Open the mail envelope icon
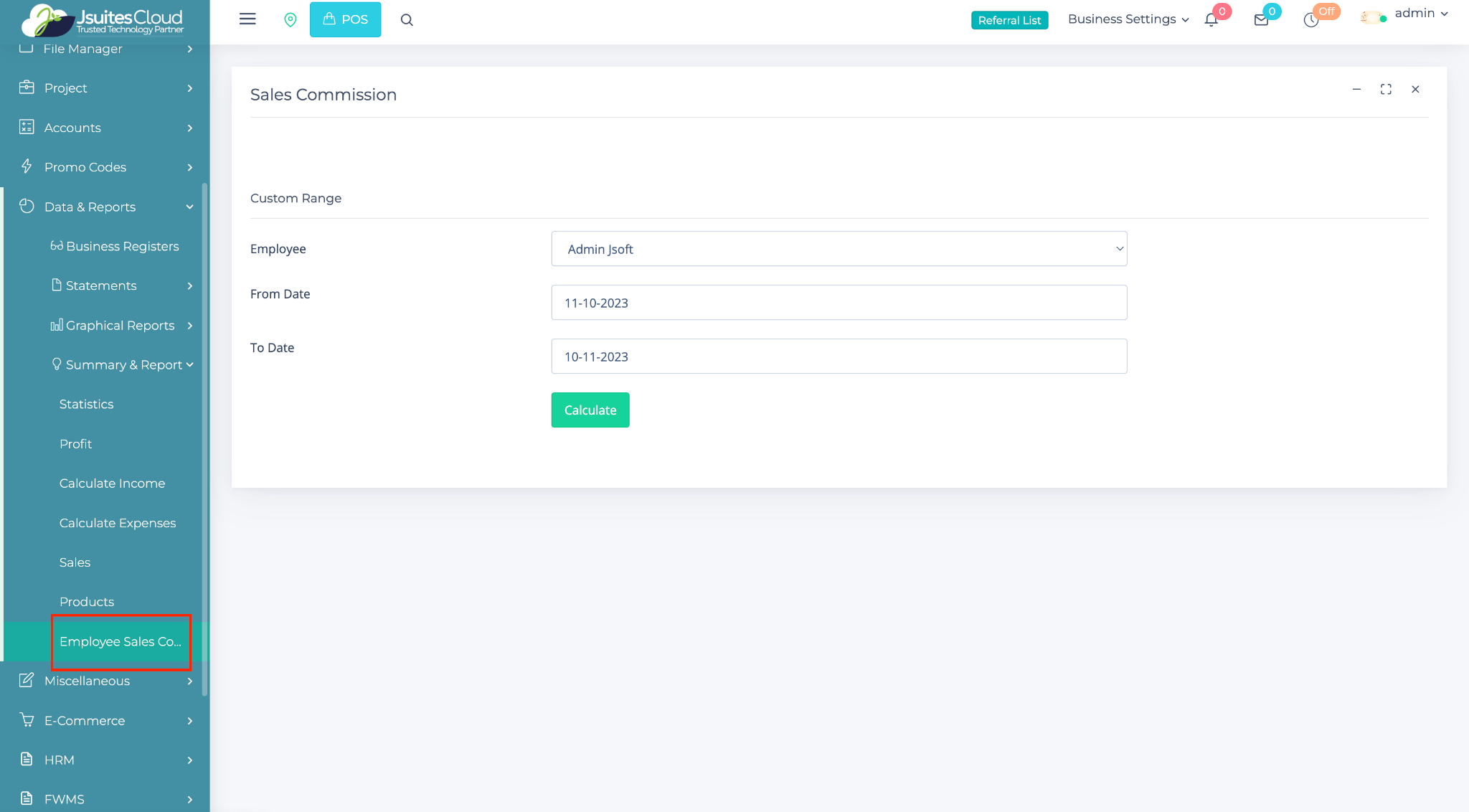 coord(1261,20)
